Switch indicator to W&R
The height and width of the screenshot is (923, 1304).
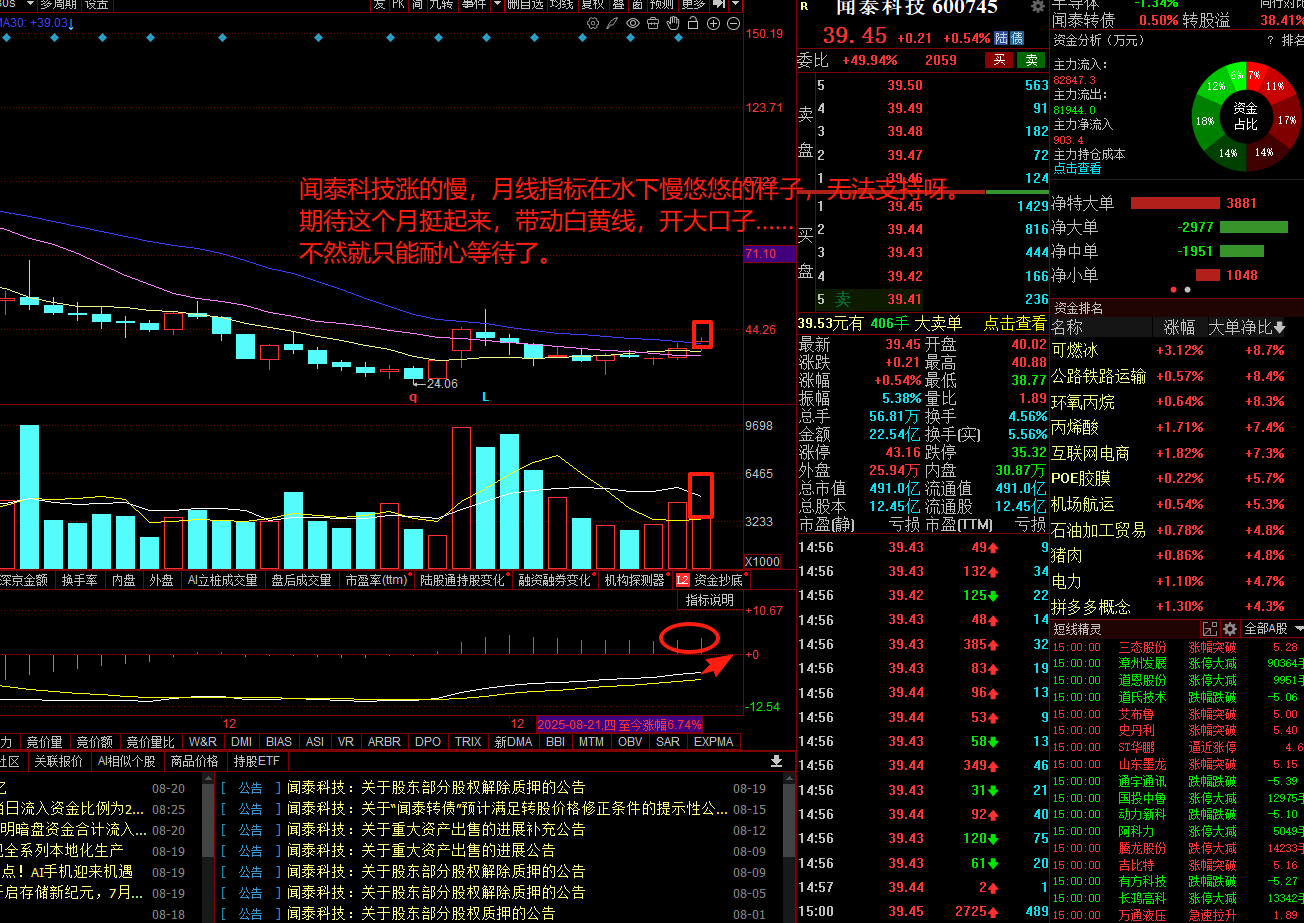tap(202, 742)
